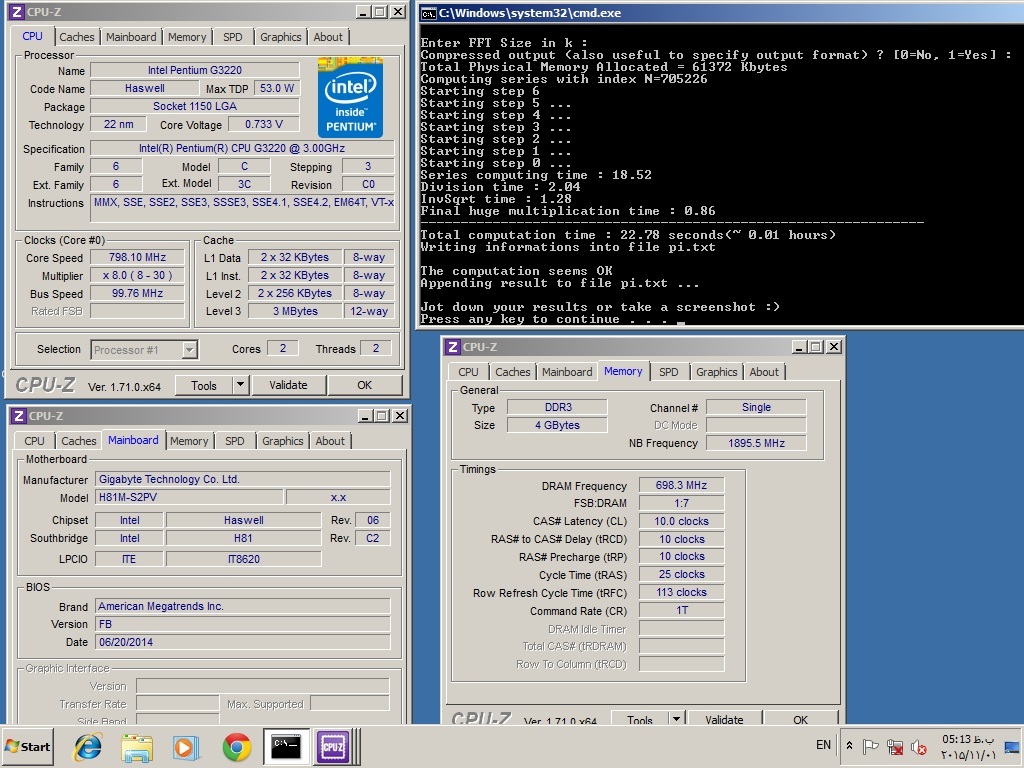Open Caches tab in the CPU window
Image resolution: width=1024 pixels, height=768 pixels.
coord(77,37)
